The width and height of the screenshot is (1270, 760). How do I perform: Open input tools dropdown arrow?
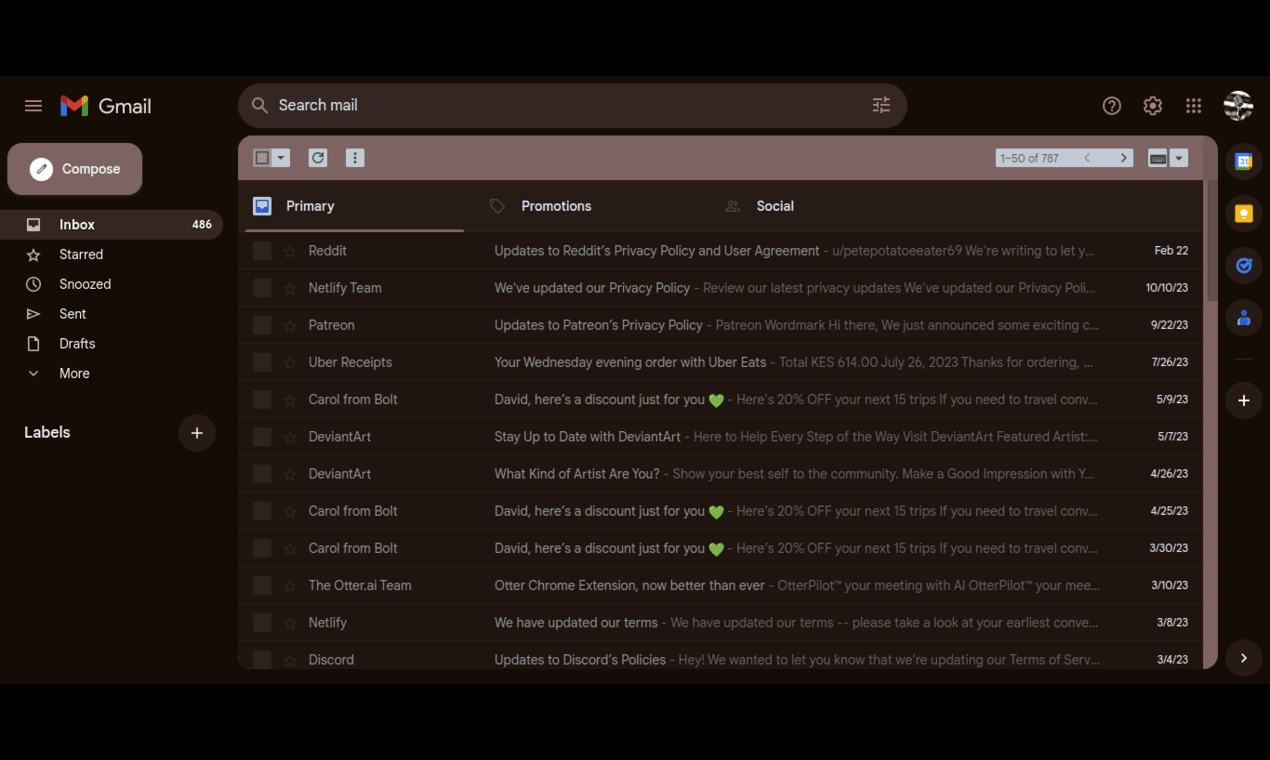pos(1179,158)
